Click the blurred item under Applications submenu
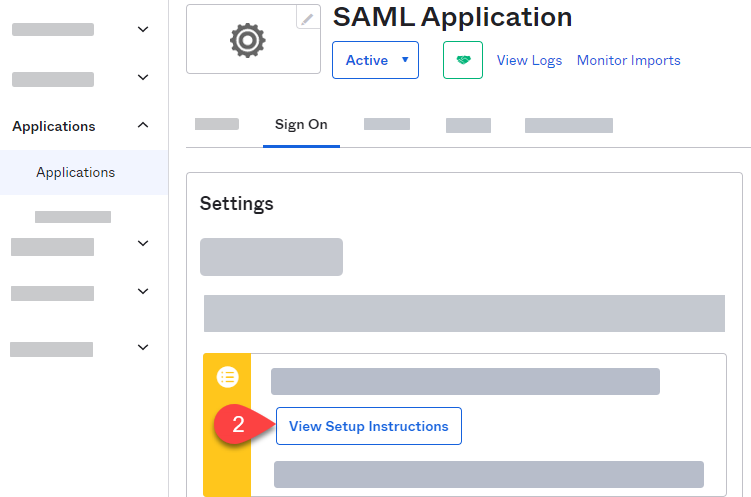 [73, 217]
